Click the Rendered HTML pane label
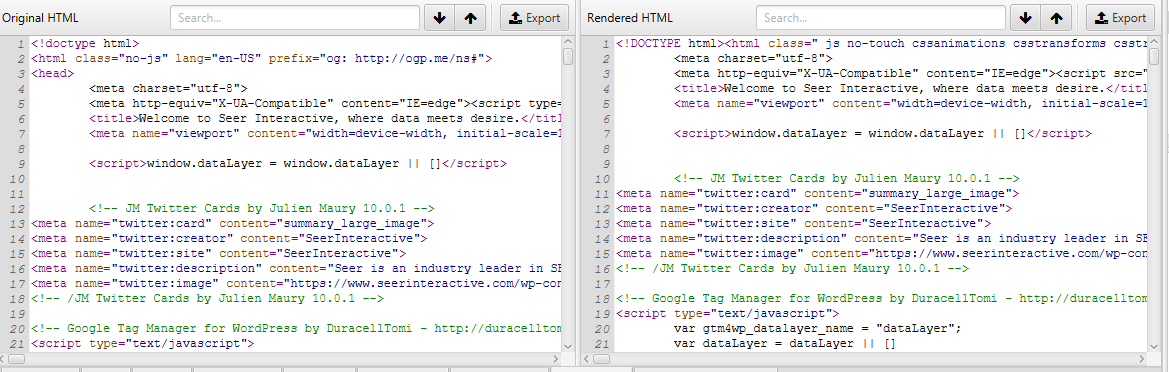 pos(630,18)
